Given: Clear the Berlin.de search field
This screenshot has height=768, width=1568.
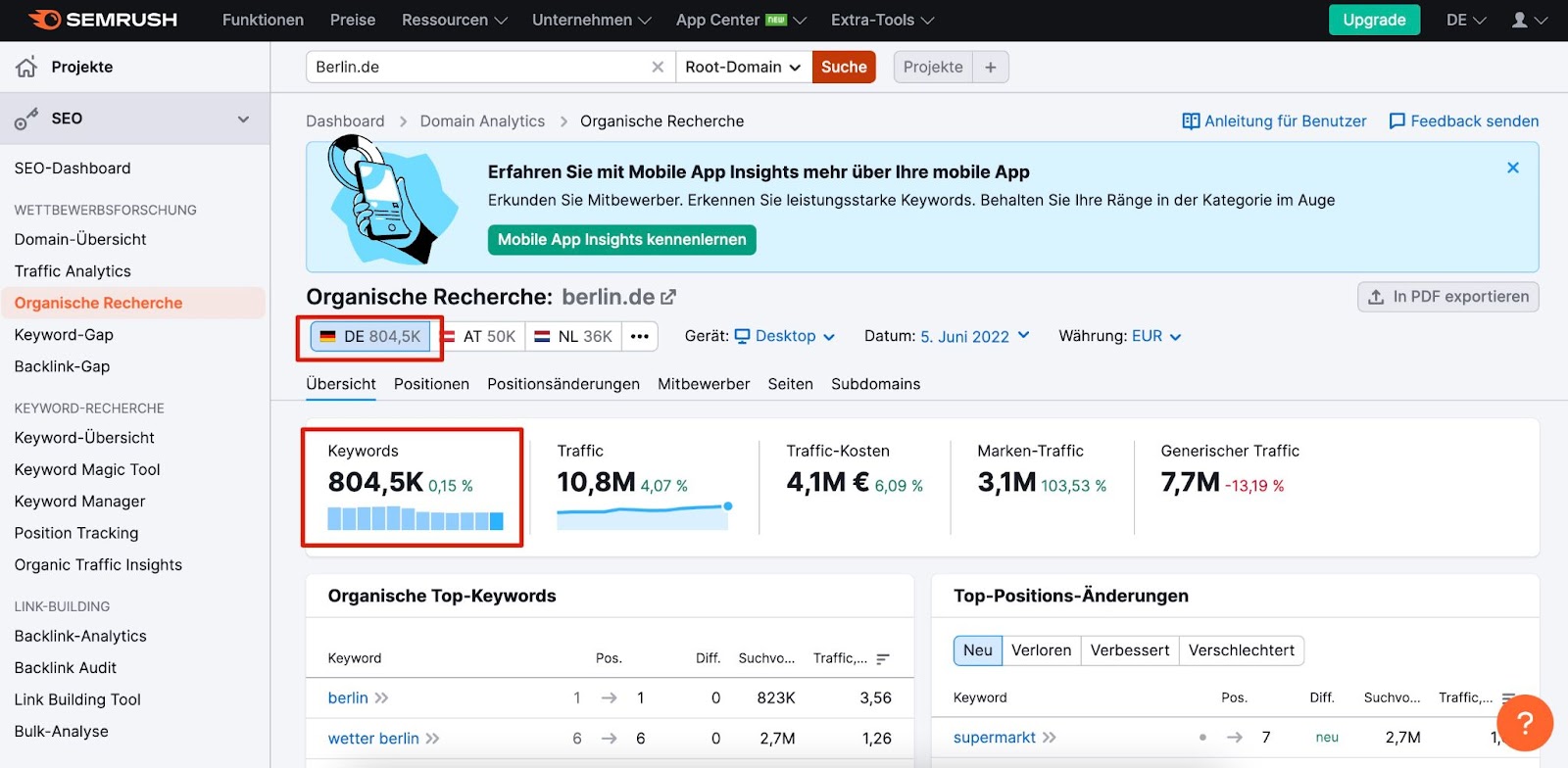Looking at the screenshot, I should 658,67.
